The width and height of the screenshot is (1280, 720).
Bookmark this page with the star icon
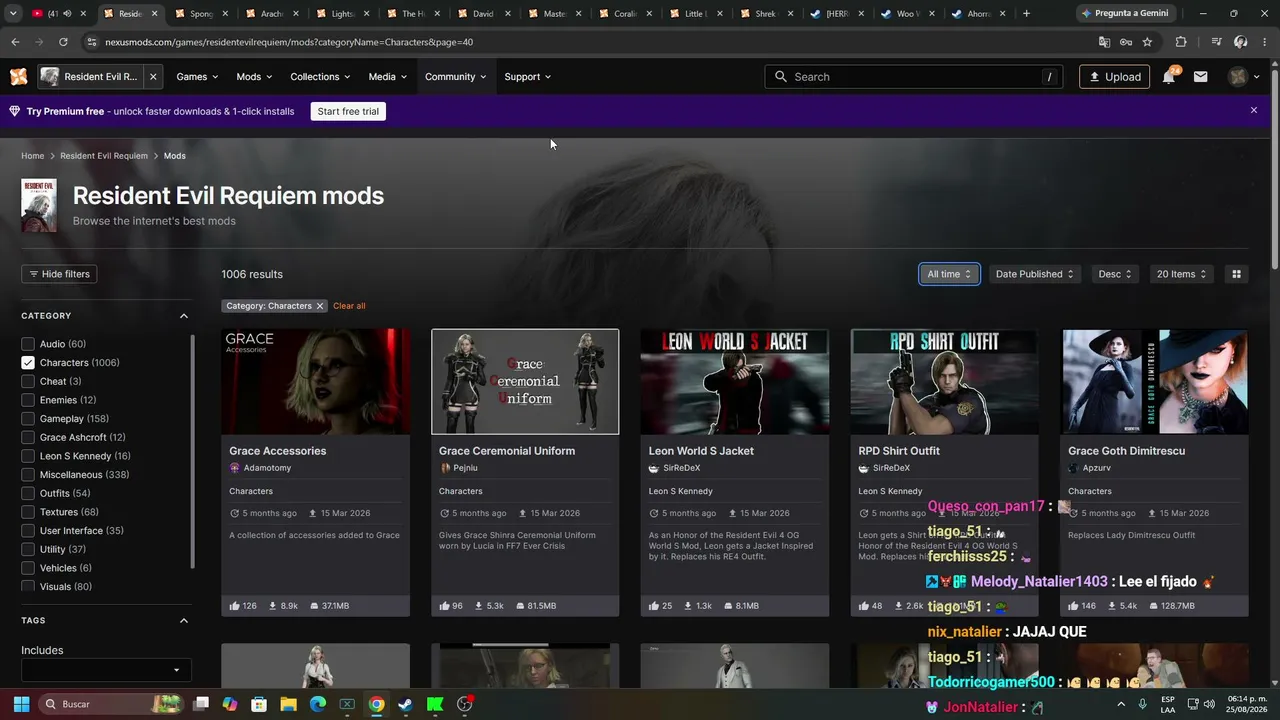click(x=1147, y=42)
